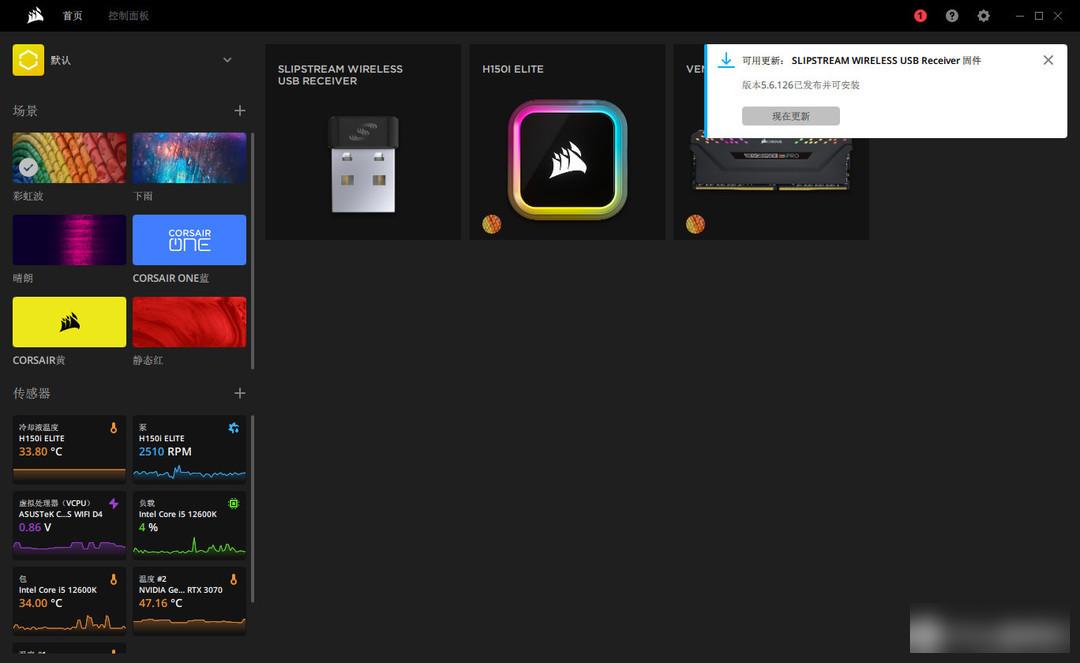Click the 34.00 °C package temperature value
This screenshot has width=1080, height=663.
click(41, 603)
